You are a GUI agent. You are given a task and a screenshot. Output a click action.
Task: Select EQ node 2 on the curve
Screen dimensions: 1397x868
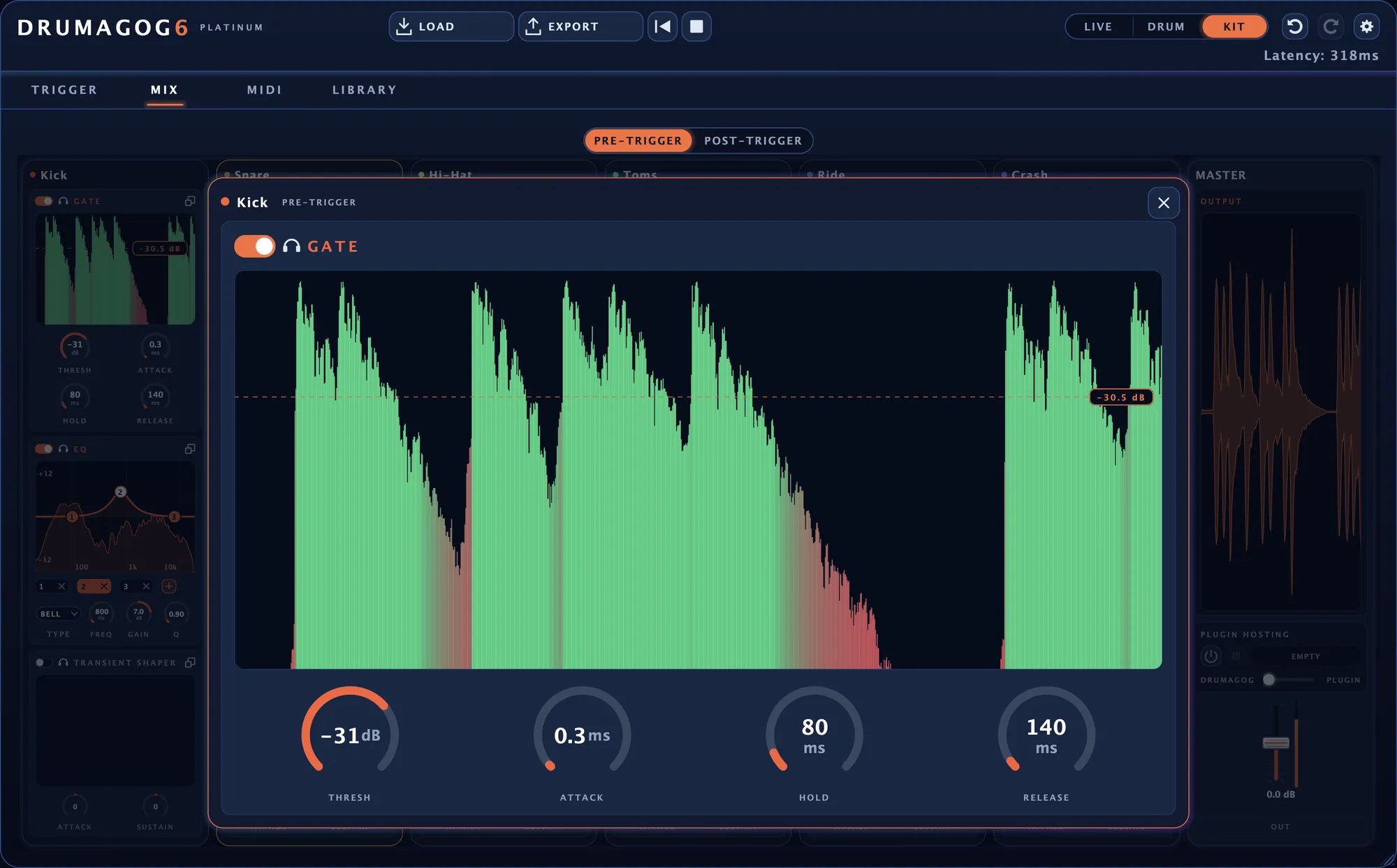click(120, 492)
